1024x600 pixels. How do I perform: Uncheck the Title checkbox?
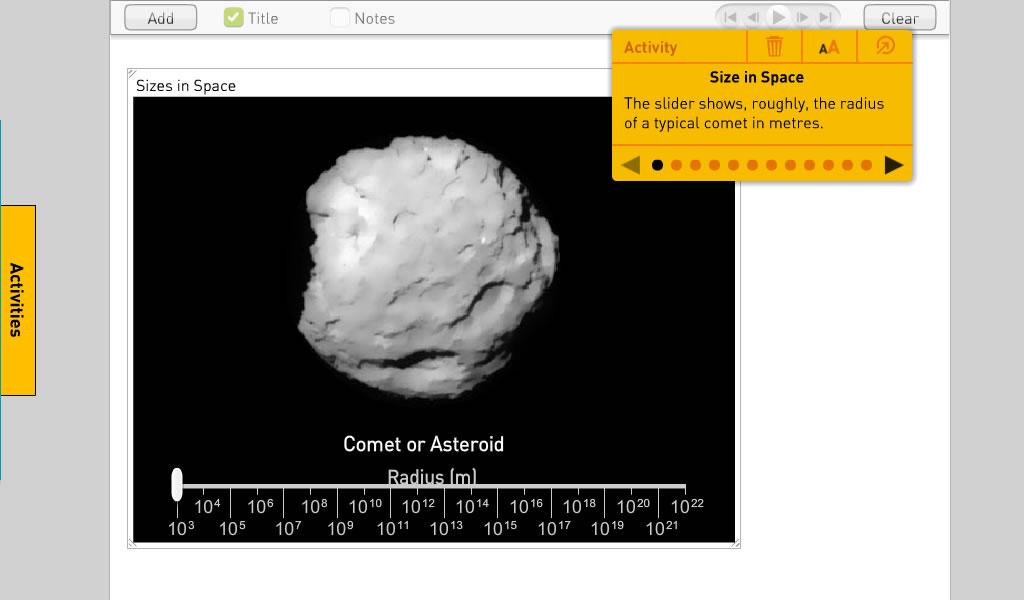(233, 17)
